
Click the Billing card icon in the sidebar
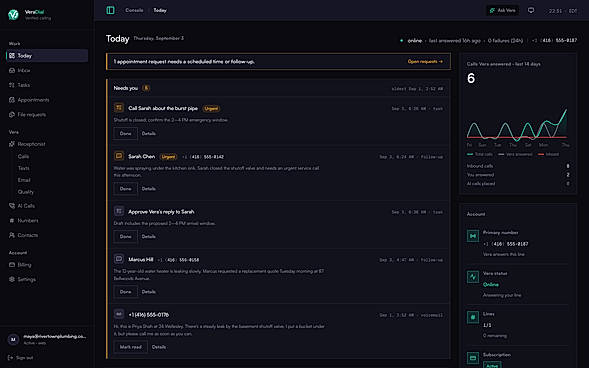click(x=12, y=265)
